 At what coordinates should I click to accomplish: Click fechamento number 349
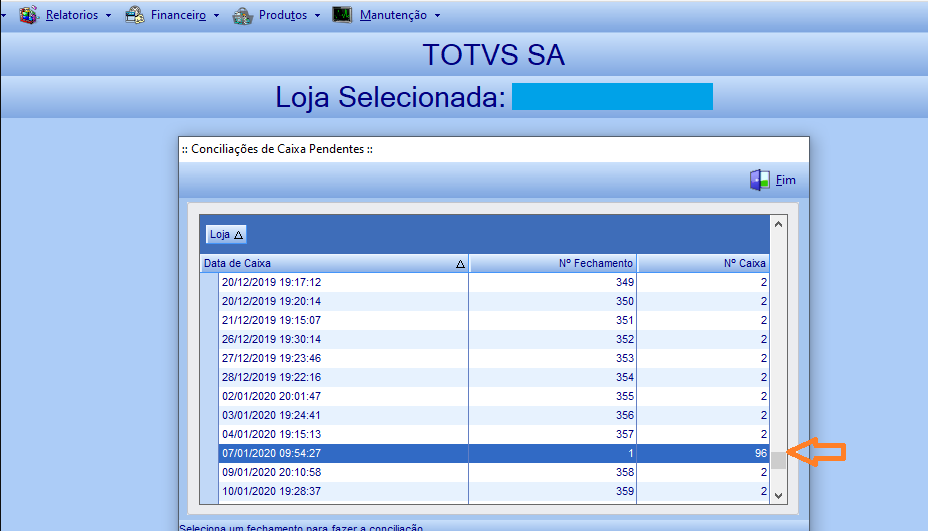[624, 282]
